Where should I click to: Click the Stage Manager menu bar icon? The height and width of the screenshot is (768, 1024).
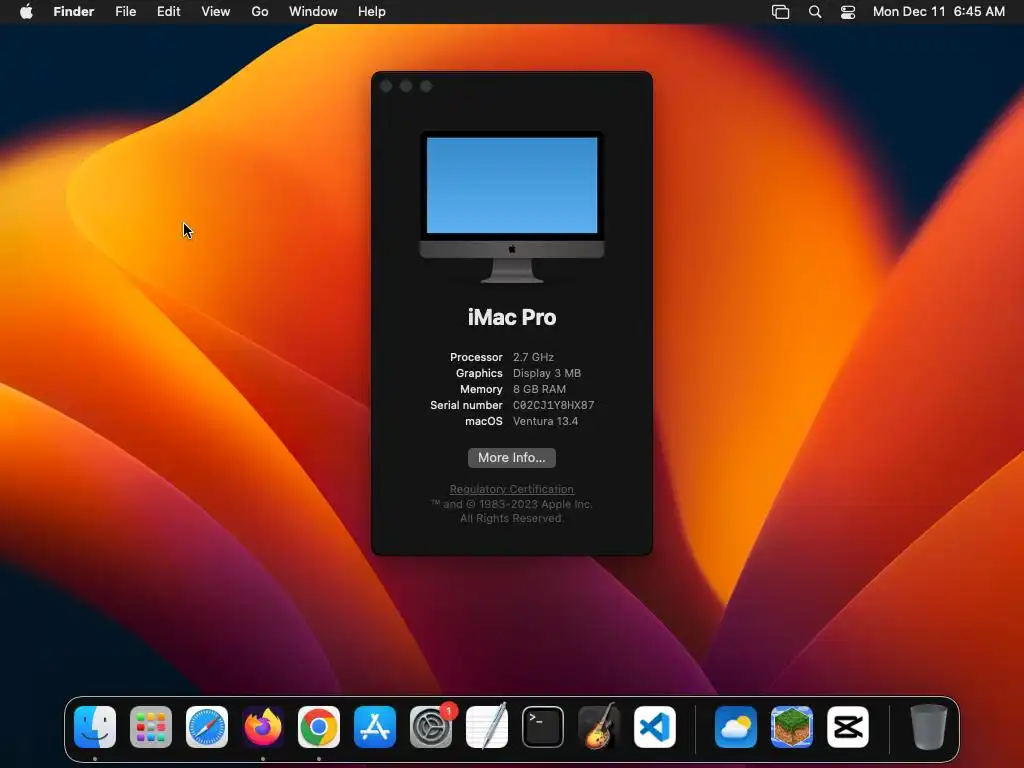click(x=780, y=11)
